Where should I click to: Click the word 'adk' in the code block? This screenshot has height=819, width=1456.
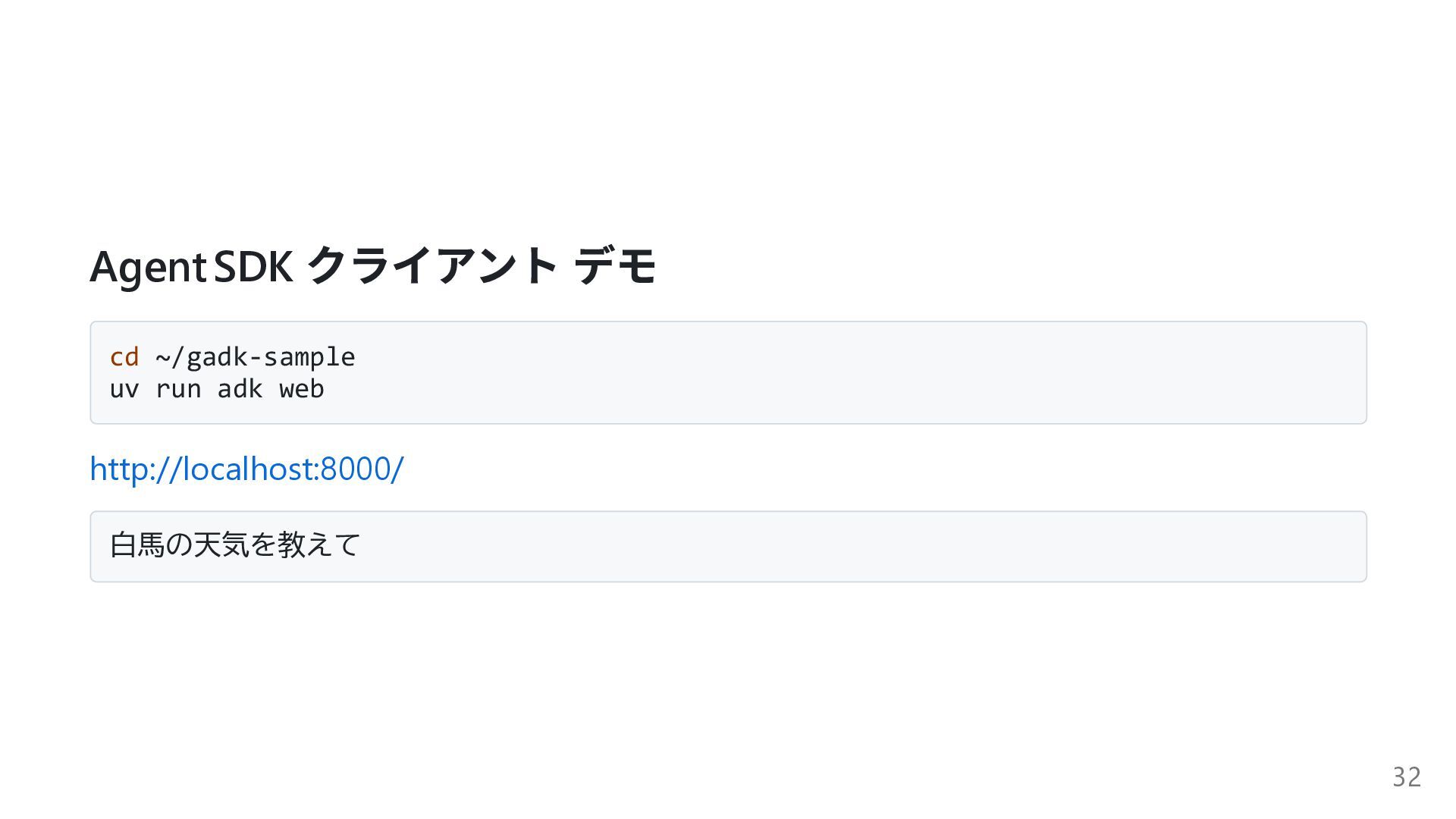coord(240,389)
